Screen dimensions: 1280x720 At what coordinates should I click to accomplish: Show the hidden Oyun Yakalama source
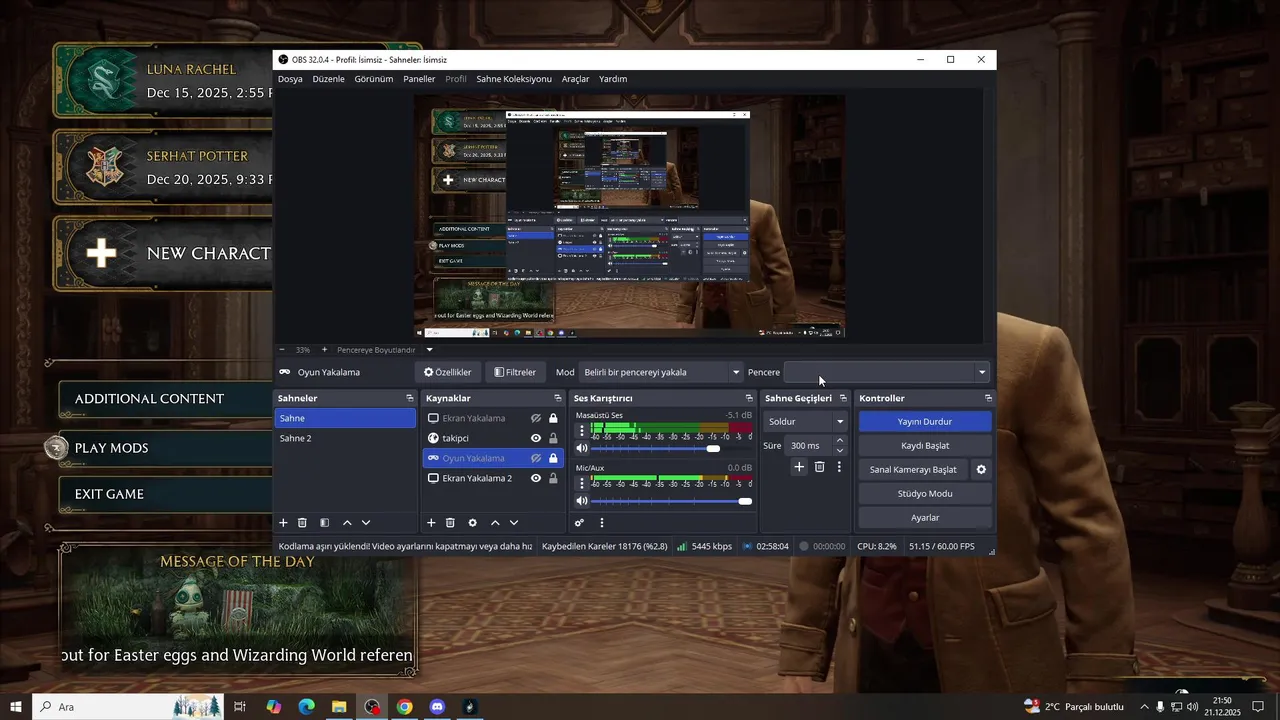[x=536, y=458]
